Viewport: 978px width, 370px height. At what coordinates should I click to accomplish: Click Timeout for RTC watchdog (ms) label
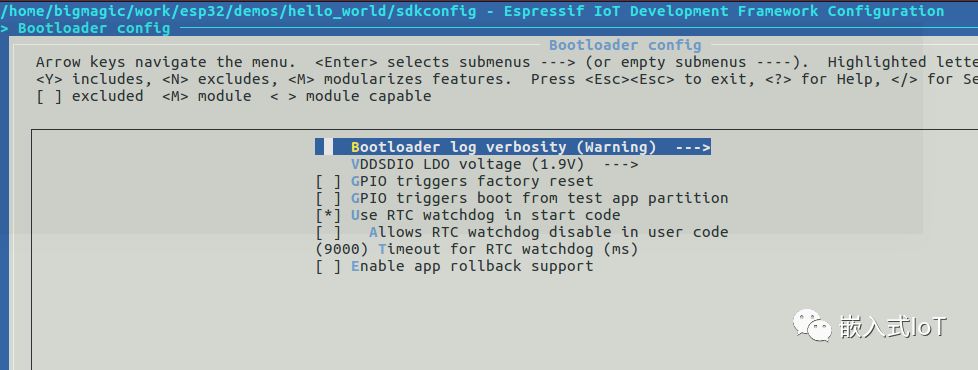508,249
